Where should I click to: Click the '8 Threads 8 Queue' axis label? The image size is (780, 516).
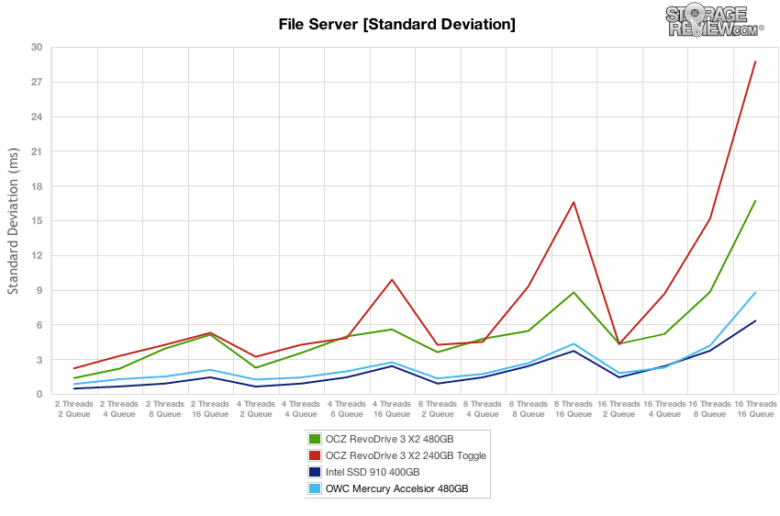(x=528, y=409)
